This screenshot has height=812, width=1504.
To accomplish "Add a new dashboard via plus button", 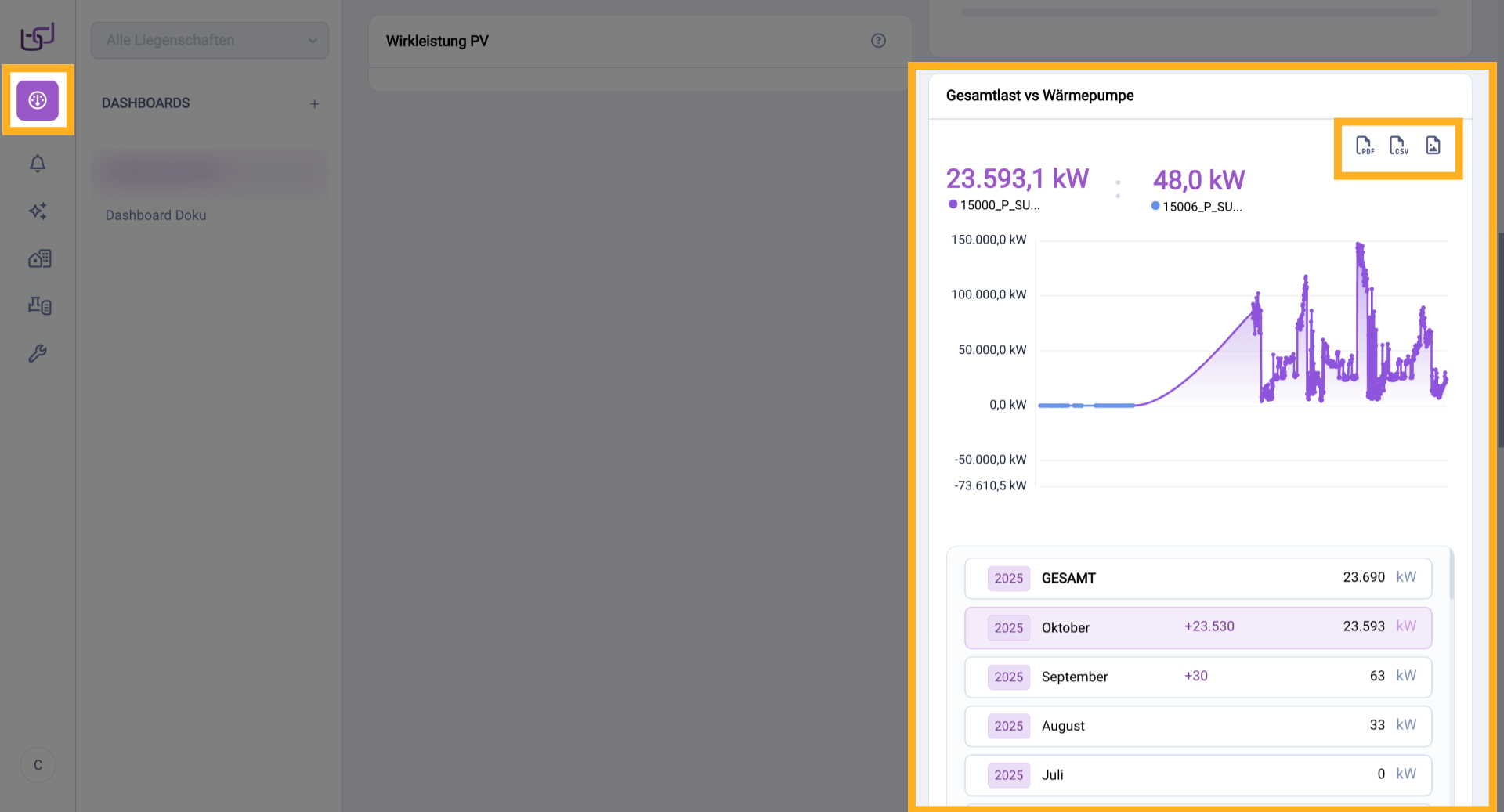I will coord(315,103).
